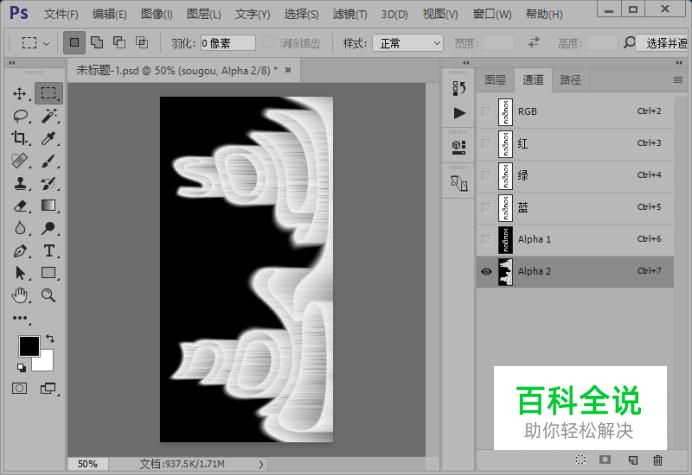Select the Path Selection tool
This screenshot has width=692, height=475.
[20, 273]
